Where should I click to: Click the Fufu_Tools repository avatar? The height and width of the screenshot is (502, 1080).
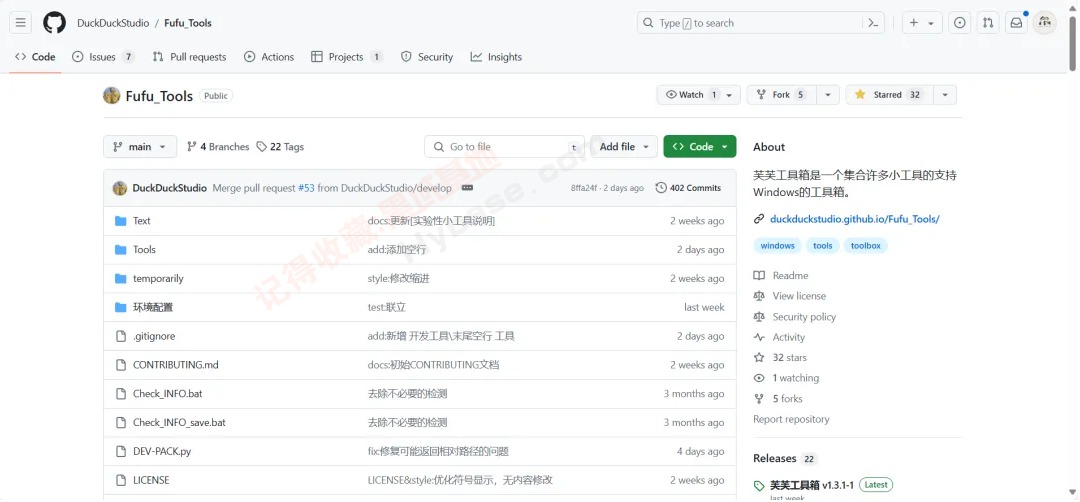[112, 96]
